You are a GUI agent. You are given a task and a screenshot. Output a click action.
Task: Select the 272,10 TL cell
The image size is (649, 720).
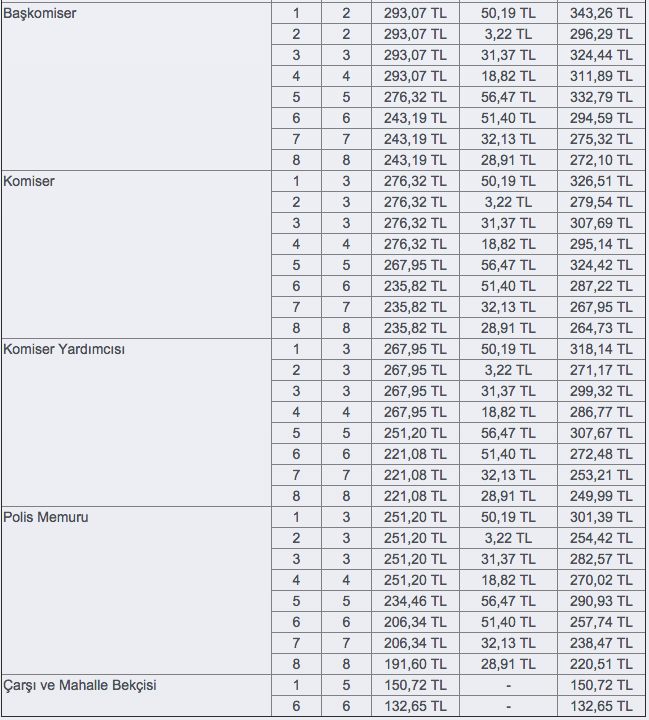pyautogui.click(x=603, y=160)
